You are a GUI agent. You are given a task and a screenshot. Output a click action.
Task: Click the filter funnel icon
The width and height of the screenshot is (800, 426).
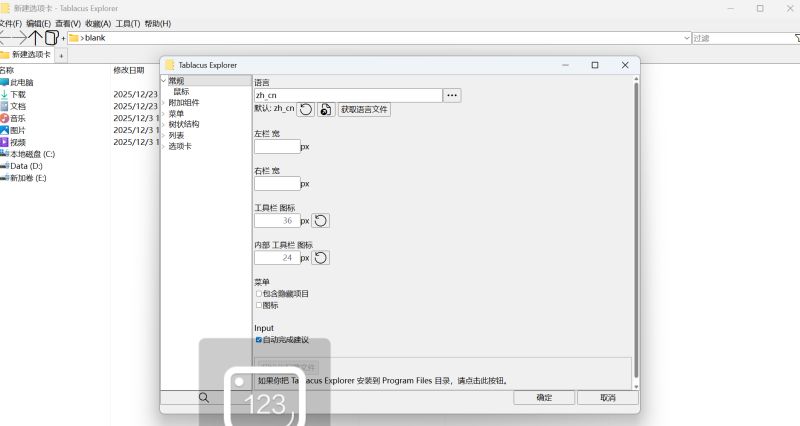797,38
